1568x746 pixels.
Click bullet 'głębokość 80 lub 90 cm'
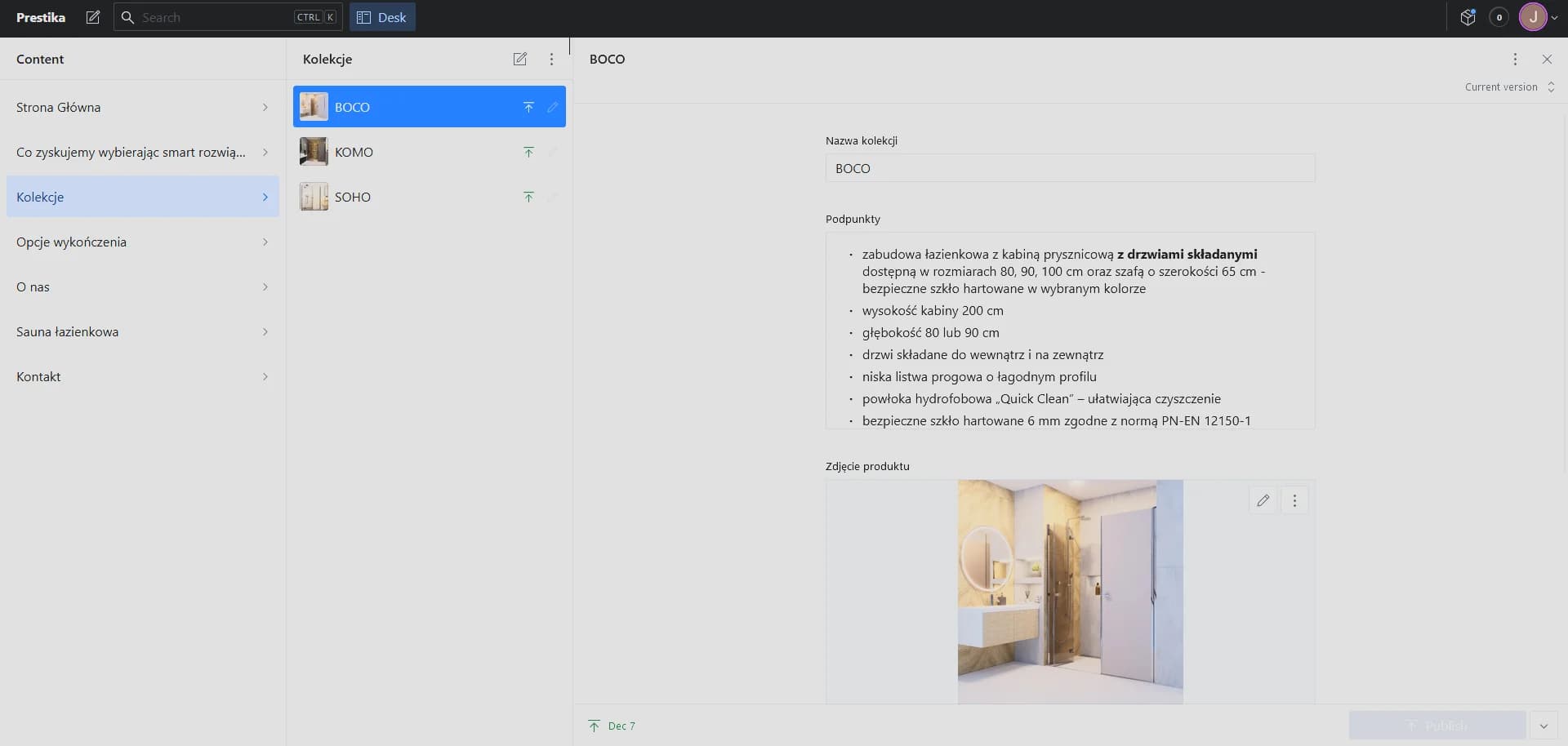(x=931, y=332)
